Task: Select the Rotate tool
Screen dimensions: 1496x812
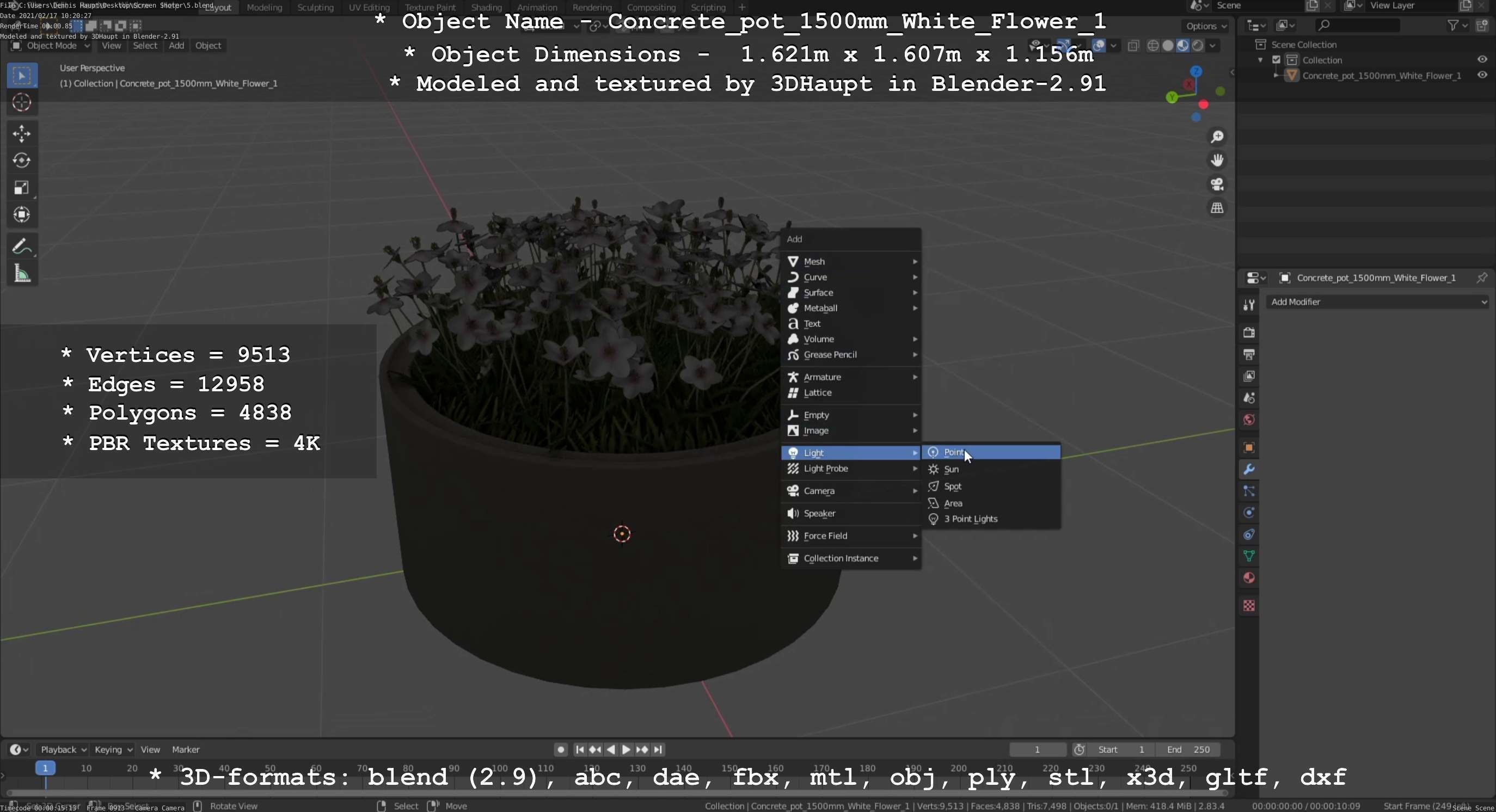Action: pyautogui.click(x=21, y=161)
